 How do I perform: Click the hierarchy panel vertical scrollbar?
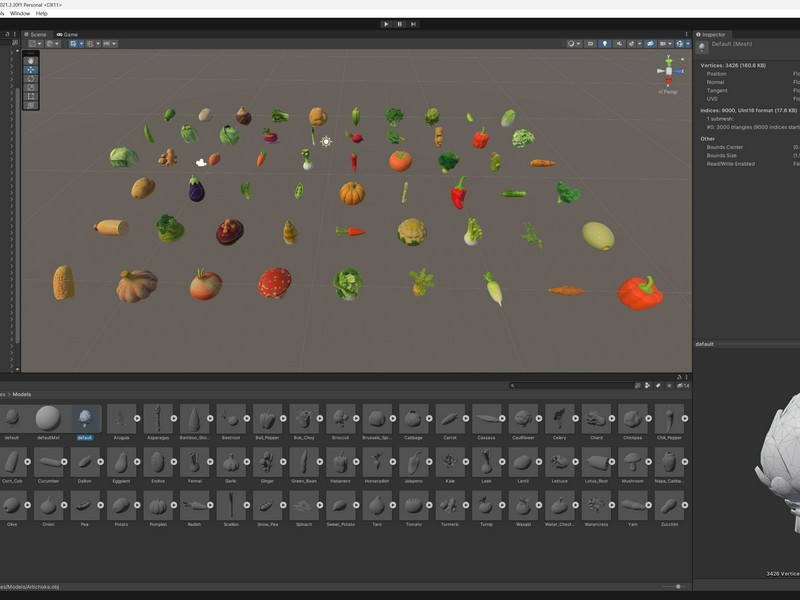click(18, 214)
